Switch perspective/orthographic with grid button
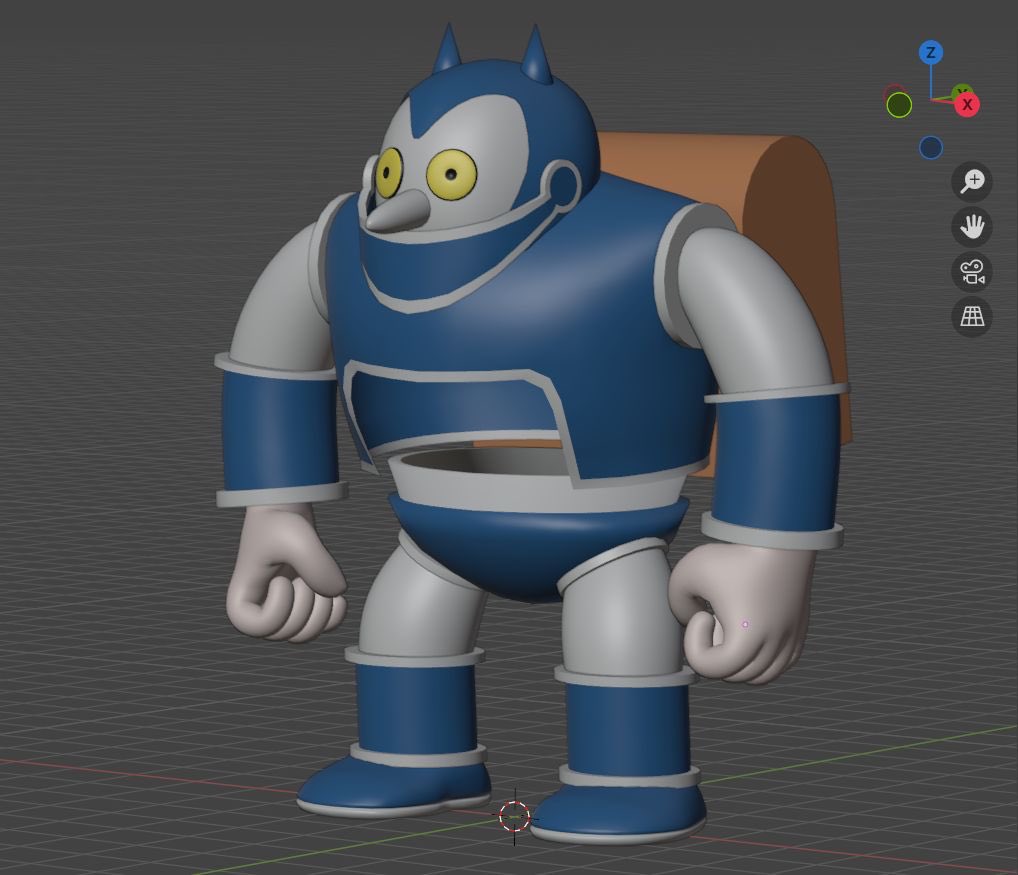The image size is (1018, 875). click(972, 317)
